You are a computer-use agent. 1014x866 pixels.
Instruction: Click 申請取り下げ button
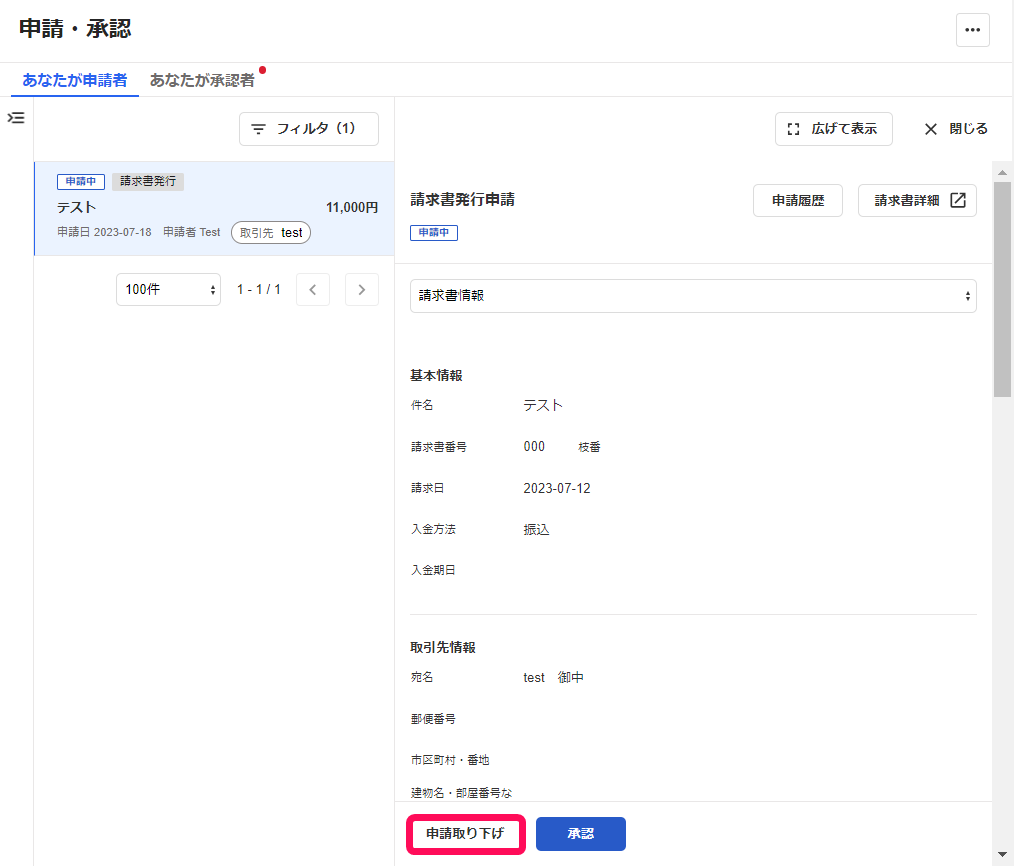[466, 834]
